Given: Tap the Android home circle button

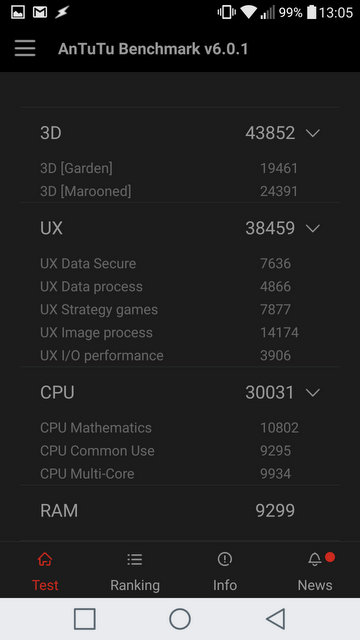Looking at the screenshot, I should click(x=180, y=619).
